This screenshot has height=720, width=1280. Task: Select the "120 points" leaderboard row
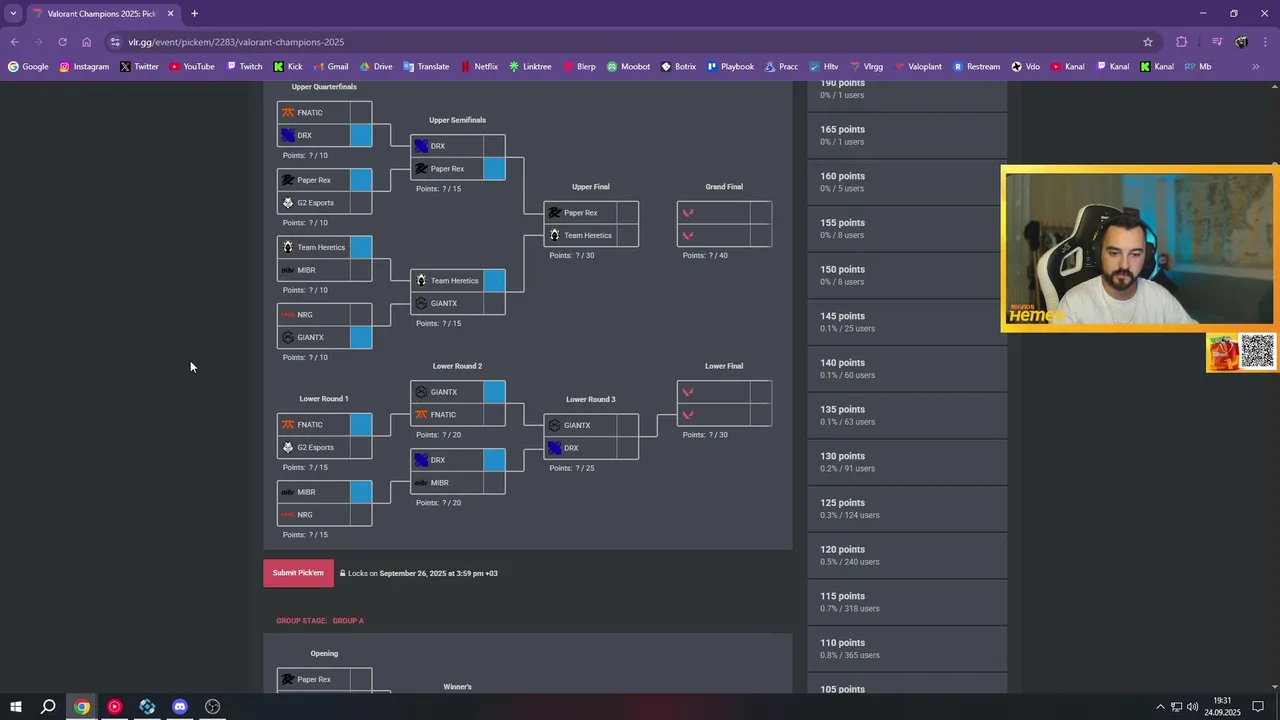click(907, 555)
